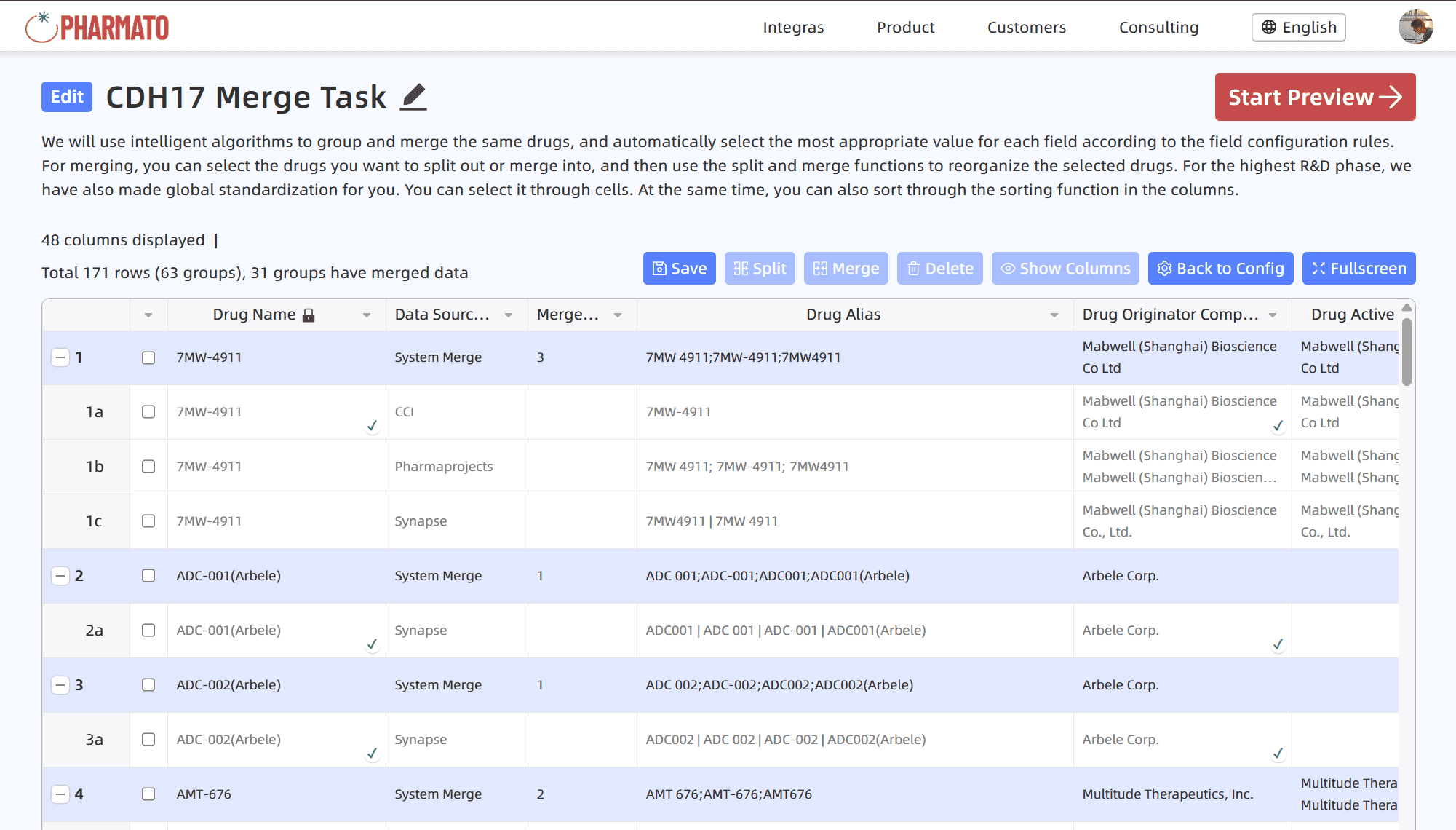Collapse group 3 ADC-002(Arbele)

(60, 685)
